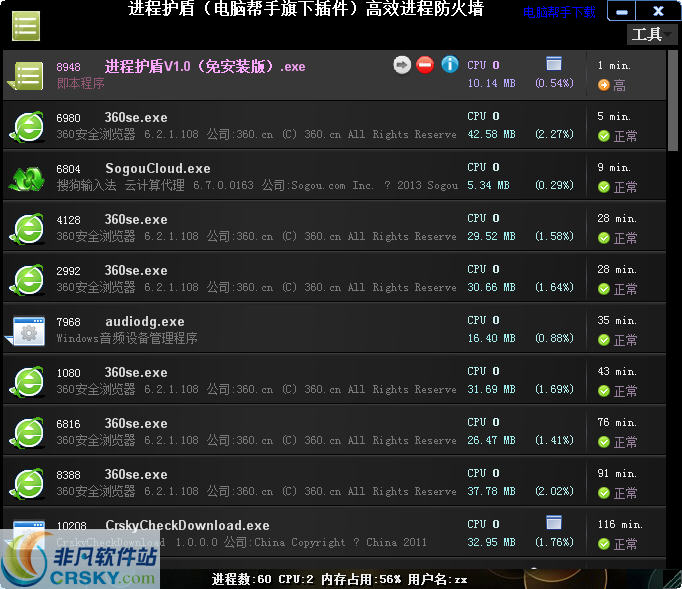The height and width of the screenshot is (589, 682).
Task: Close the 进程护盾 window
Action: point(658,11)
